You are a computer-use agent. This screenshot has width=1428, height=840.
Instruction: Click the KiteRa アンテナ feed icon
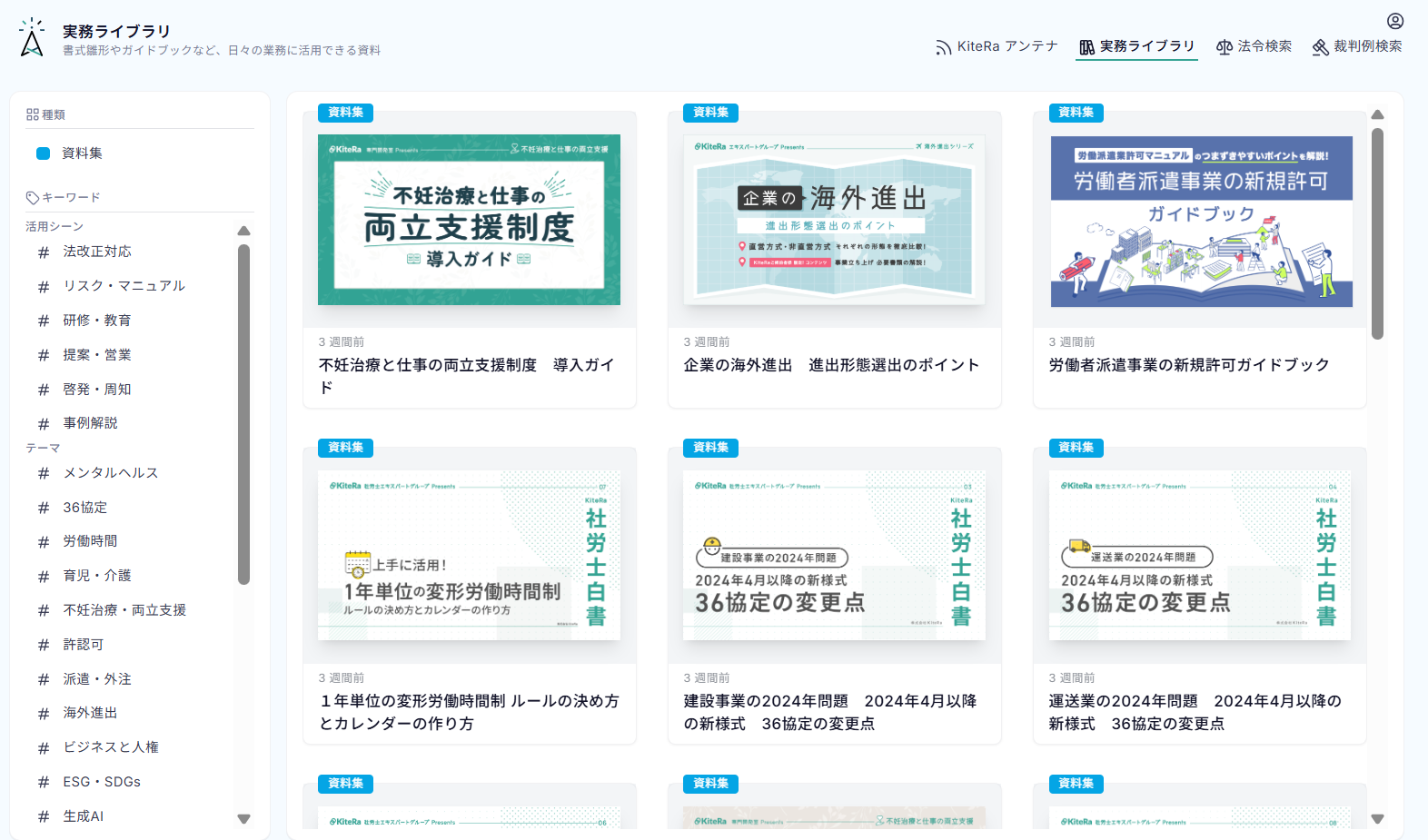(x=944, y=47)
